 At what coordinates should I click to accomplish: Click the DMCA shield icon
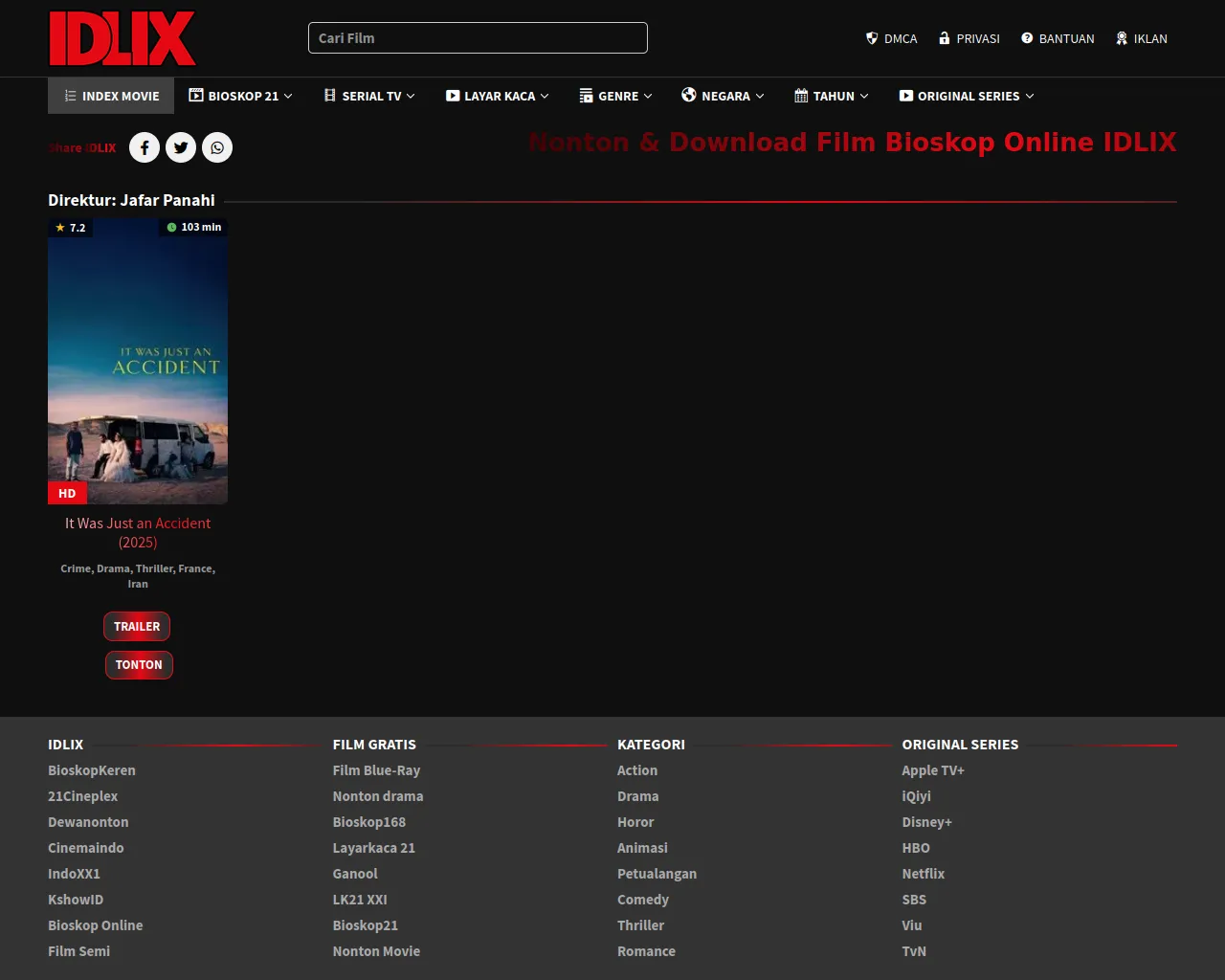872,38
